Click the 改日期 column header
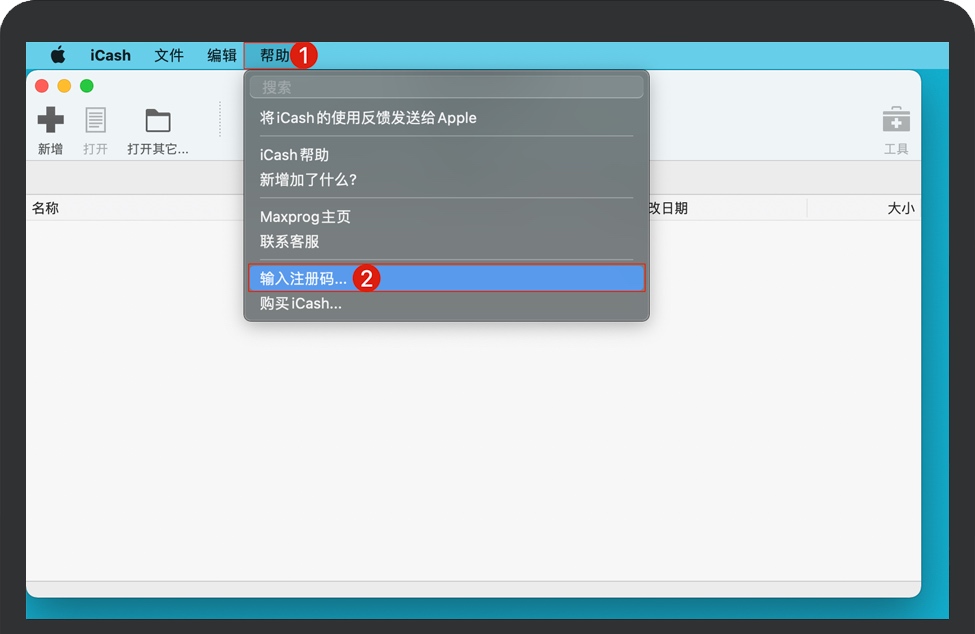The image size is (975, 634). 668,208
